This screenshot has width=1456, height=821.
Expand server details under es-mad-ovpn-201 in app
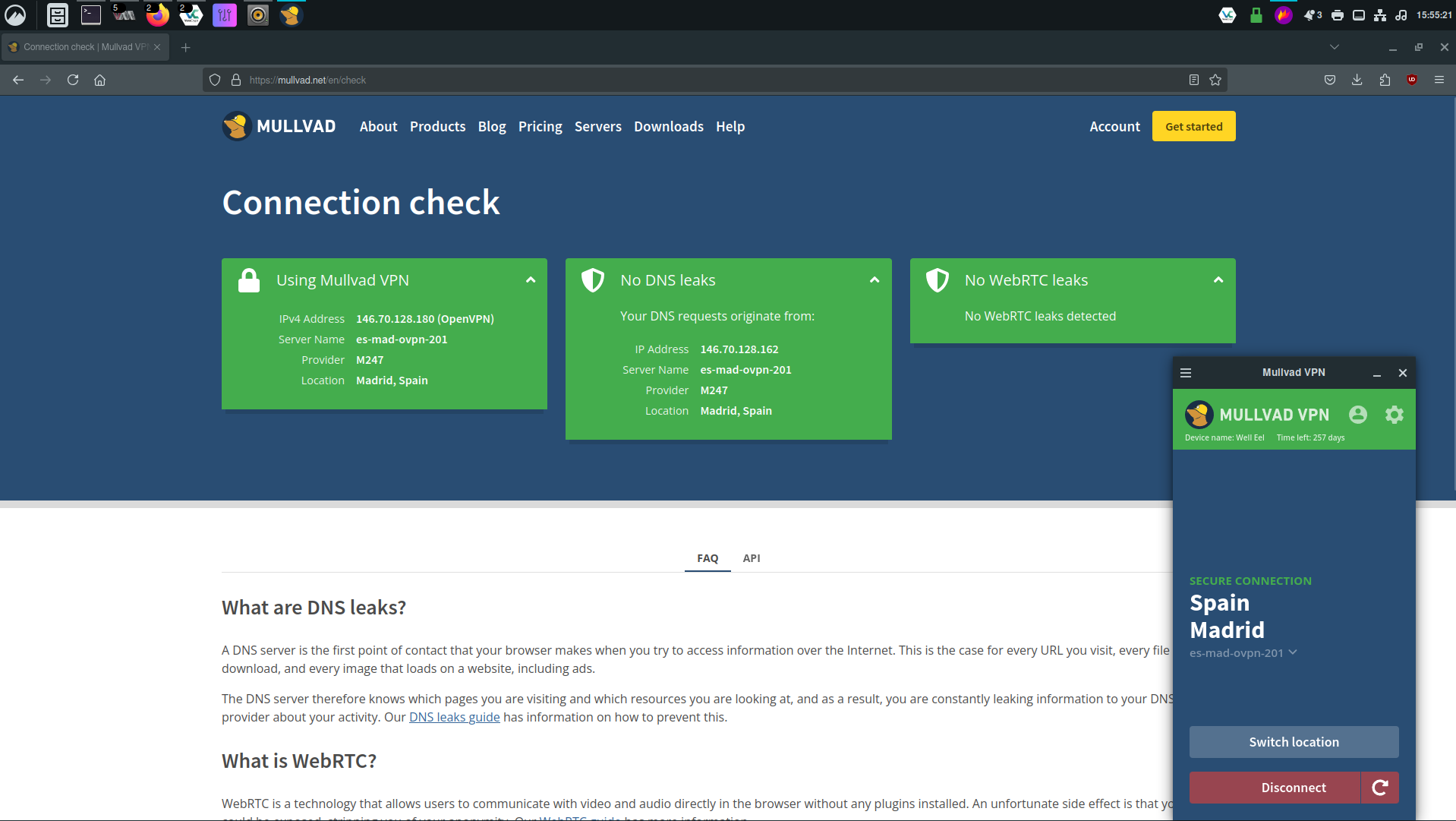[1293, 652]
